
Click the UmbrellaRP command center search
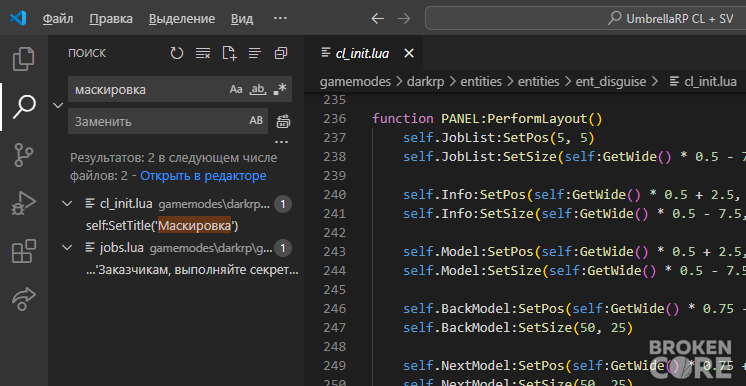pyautogui.click(x=586, y=18)
